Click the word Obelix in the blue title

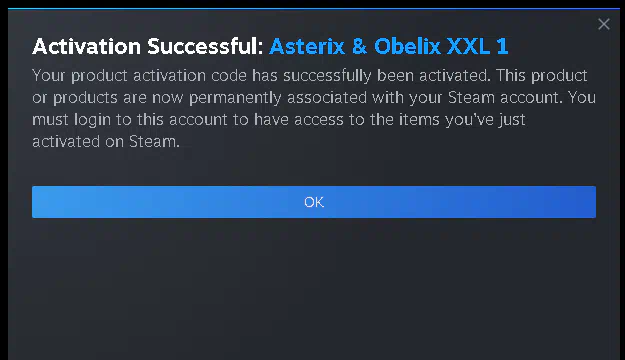tap(407, 46)
